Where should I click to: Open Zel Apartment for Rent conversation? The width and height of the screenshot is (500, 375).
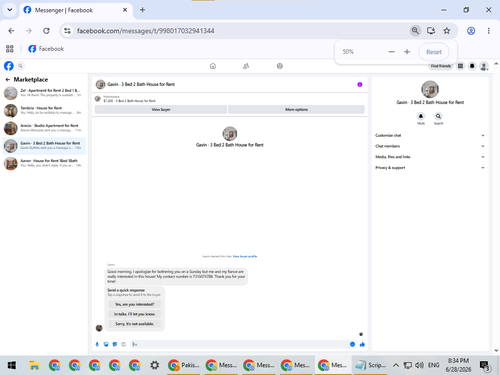[x=44, y=93]
